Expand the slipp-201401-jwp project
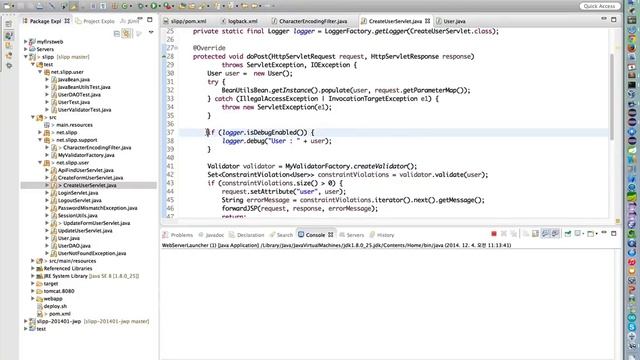The width and height of the screenshot is (640, 360). 26,321
